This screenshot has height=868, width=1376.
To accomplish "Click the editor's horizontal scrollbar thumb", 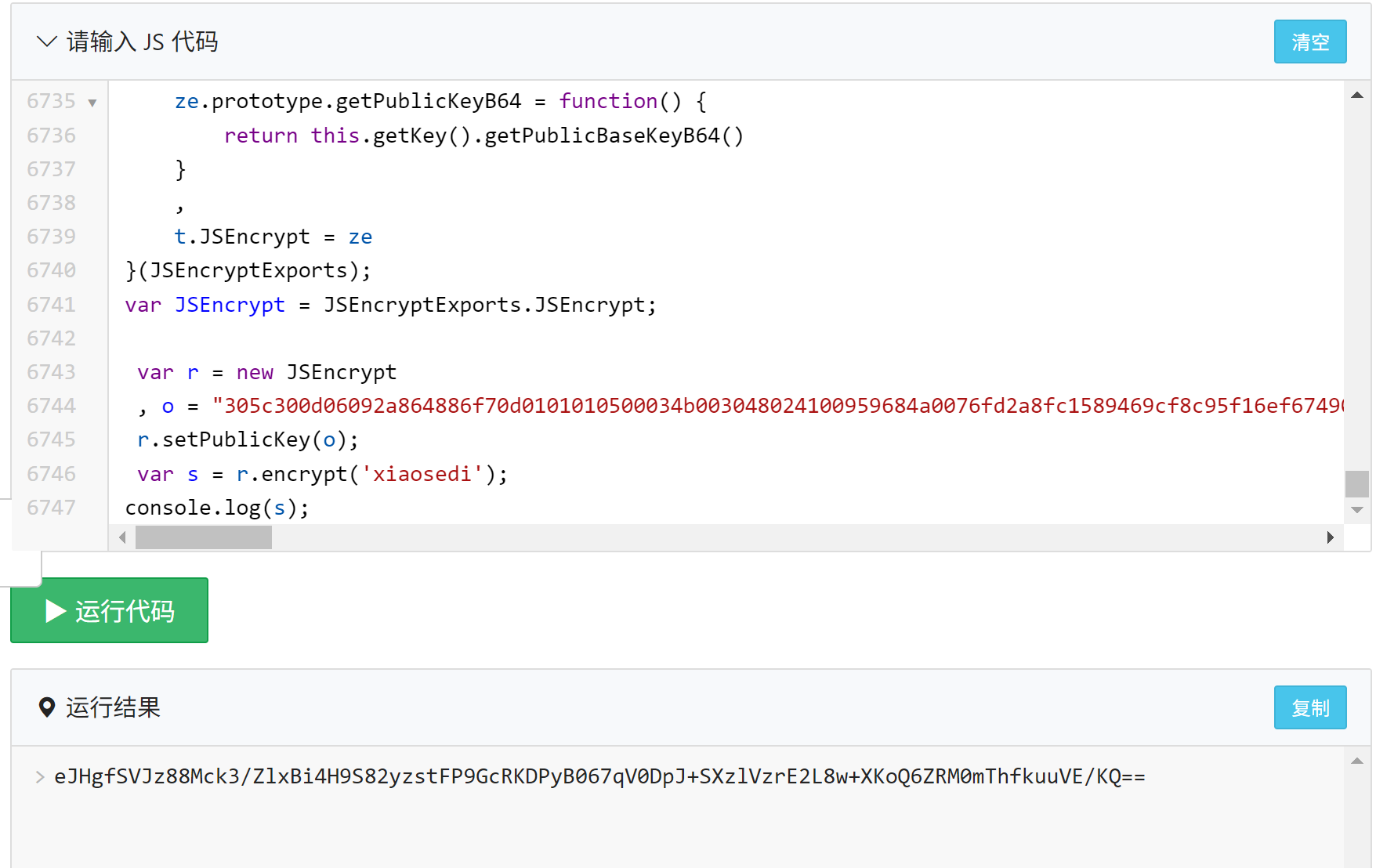I will pos(204,537).
